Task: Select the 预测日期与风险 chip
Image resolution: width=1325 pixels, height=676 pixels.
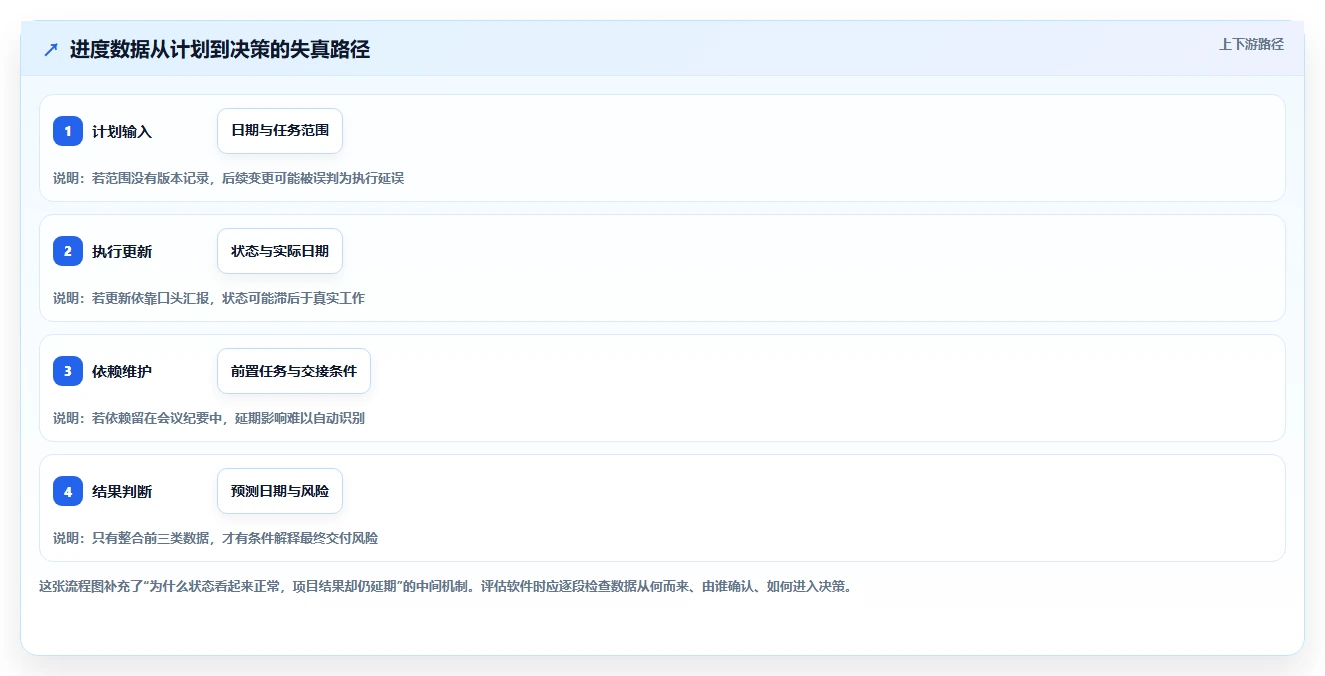Action: click(x=280, y=491)
